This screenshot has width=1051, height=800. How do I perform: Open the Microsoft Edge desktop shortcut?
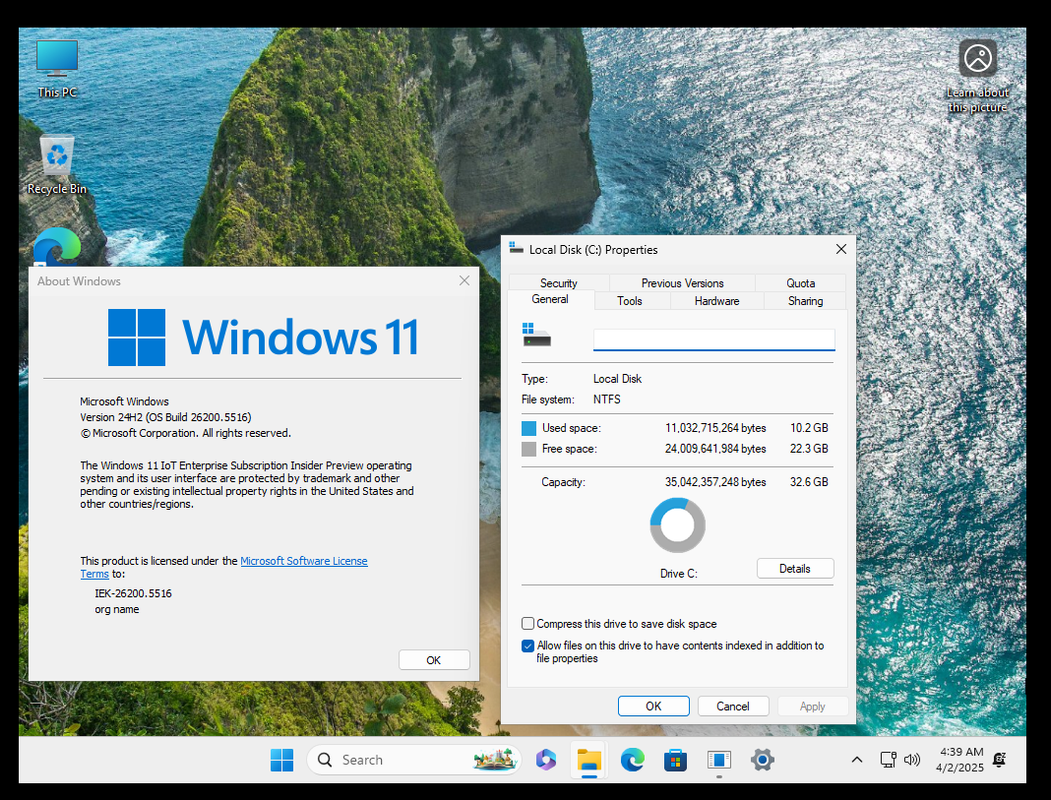click(57, 247)
